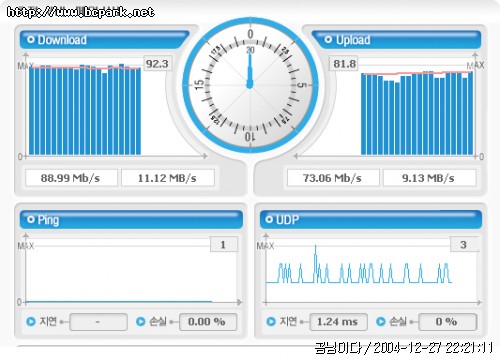Viewport: 500px width, 360px height.
Task: Click the Download bar chart
Action: 85,110
